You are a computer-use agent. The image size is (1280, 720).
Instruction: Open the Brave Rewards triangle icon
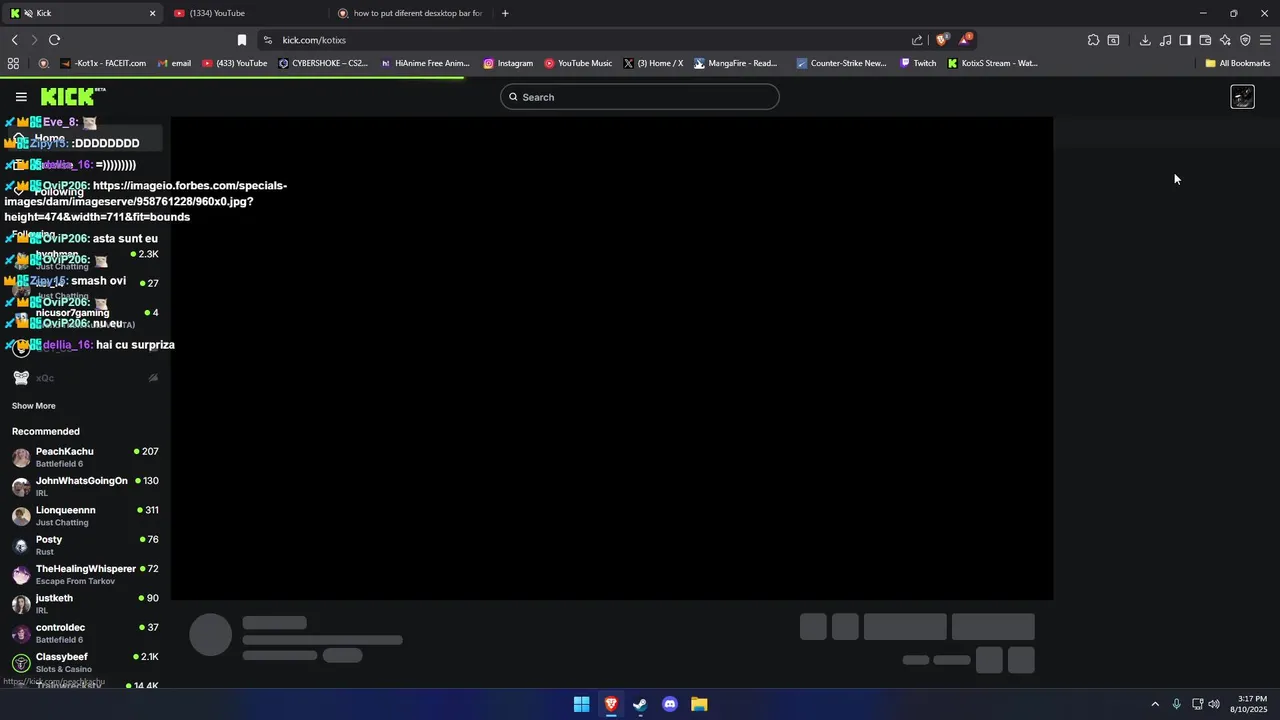tap(965, 40)
